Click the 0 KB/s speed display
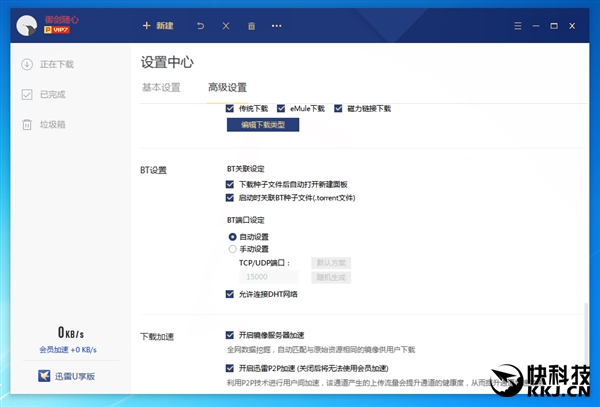 71,332
